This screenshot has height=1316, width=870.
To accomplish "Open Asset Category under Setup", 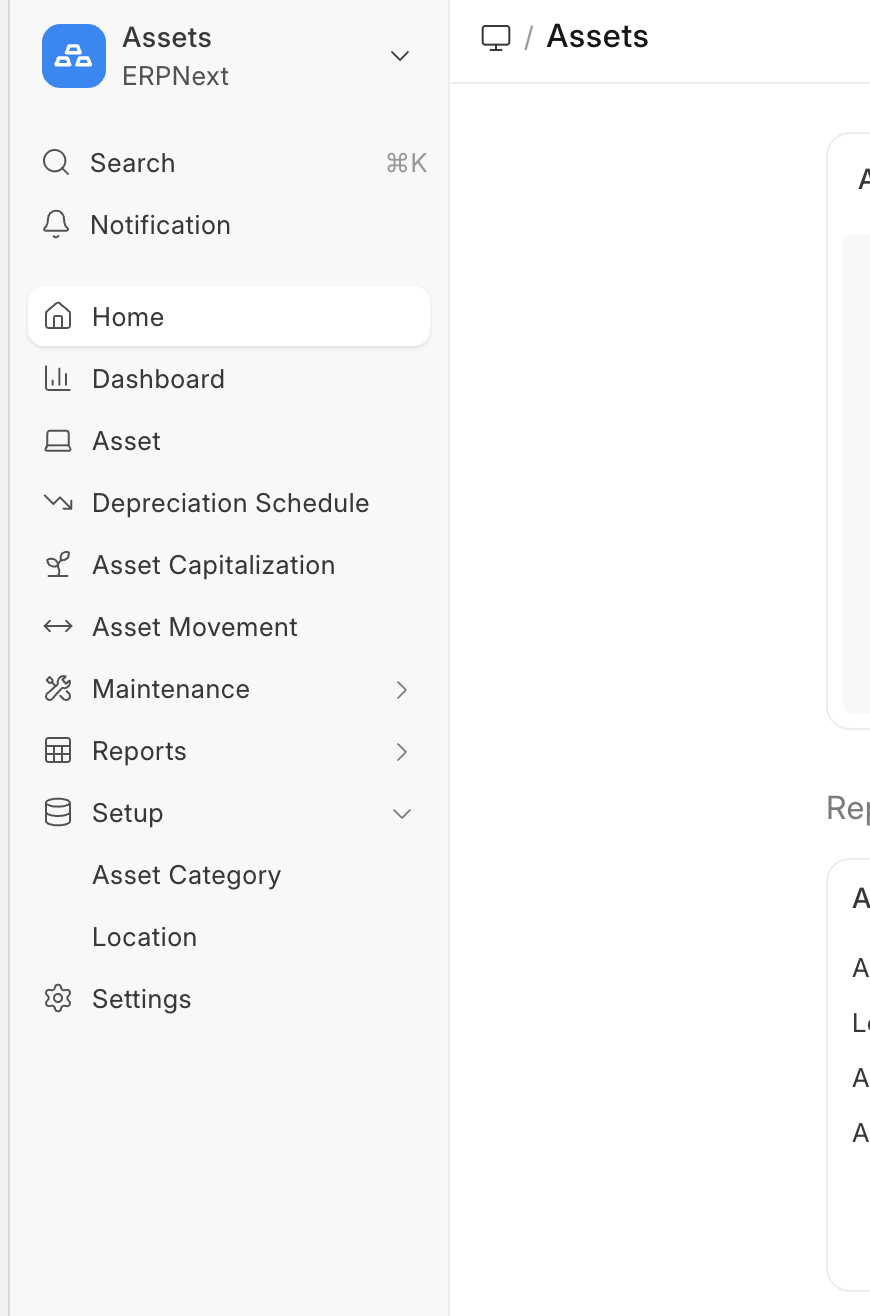I will tap(186, 875).
